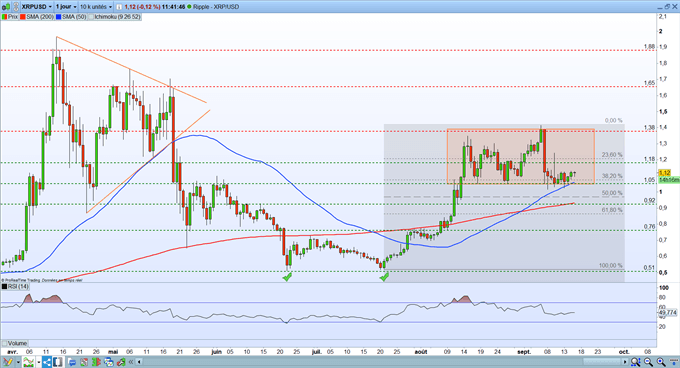Click the info icon beside the price
The height and width of the screenshot is (368, 680).
coord(119,7)
